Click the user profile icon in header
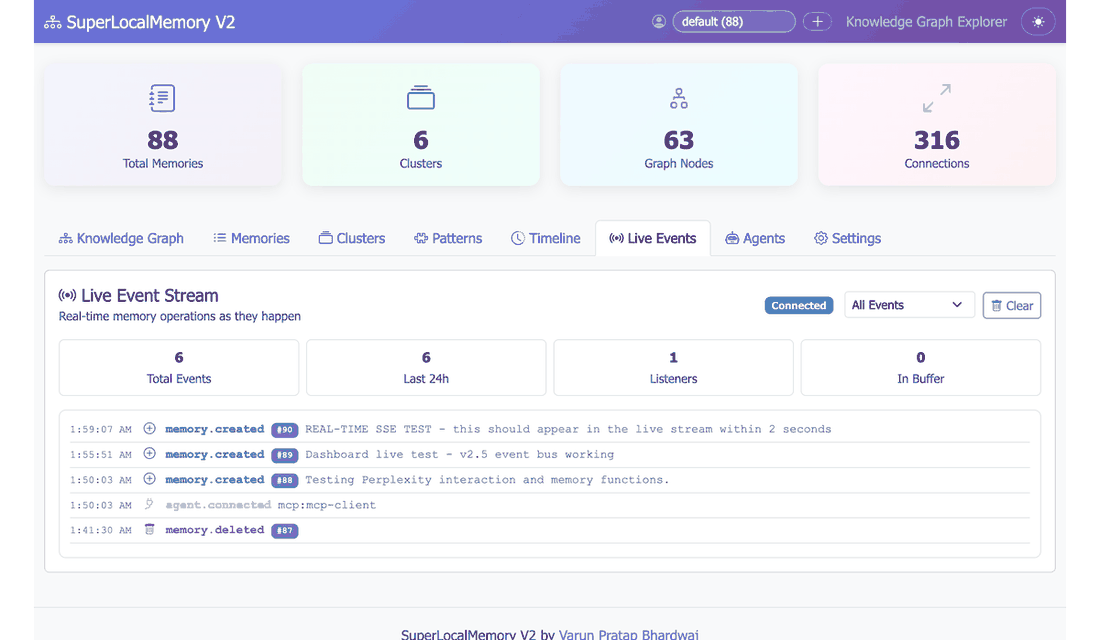Image resolution: width=1100 pixels, height=640 pixels. tap(658, 22)
